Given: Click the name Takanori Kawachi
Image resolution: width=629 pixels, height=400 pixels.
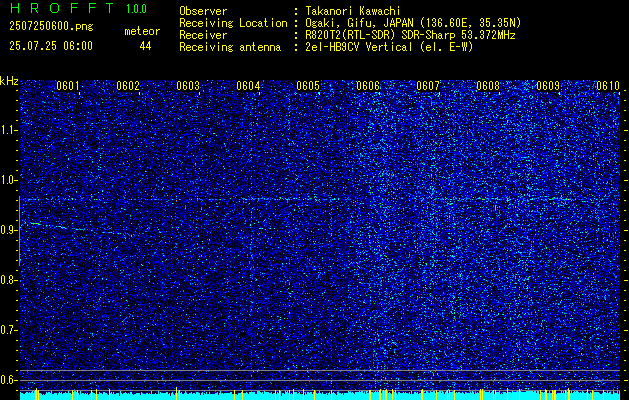Looking at the screenshot, I should point(353,11).
